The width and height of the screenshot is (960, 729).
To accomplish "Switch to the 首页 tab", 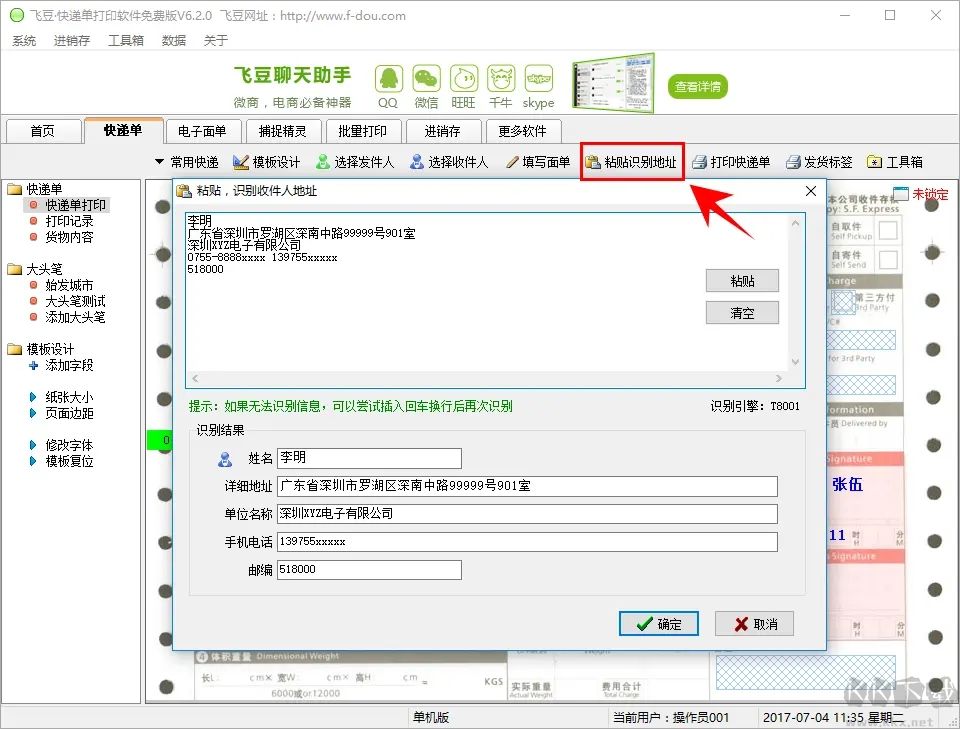I will pyautogui.click(x=43, y=131).
